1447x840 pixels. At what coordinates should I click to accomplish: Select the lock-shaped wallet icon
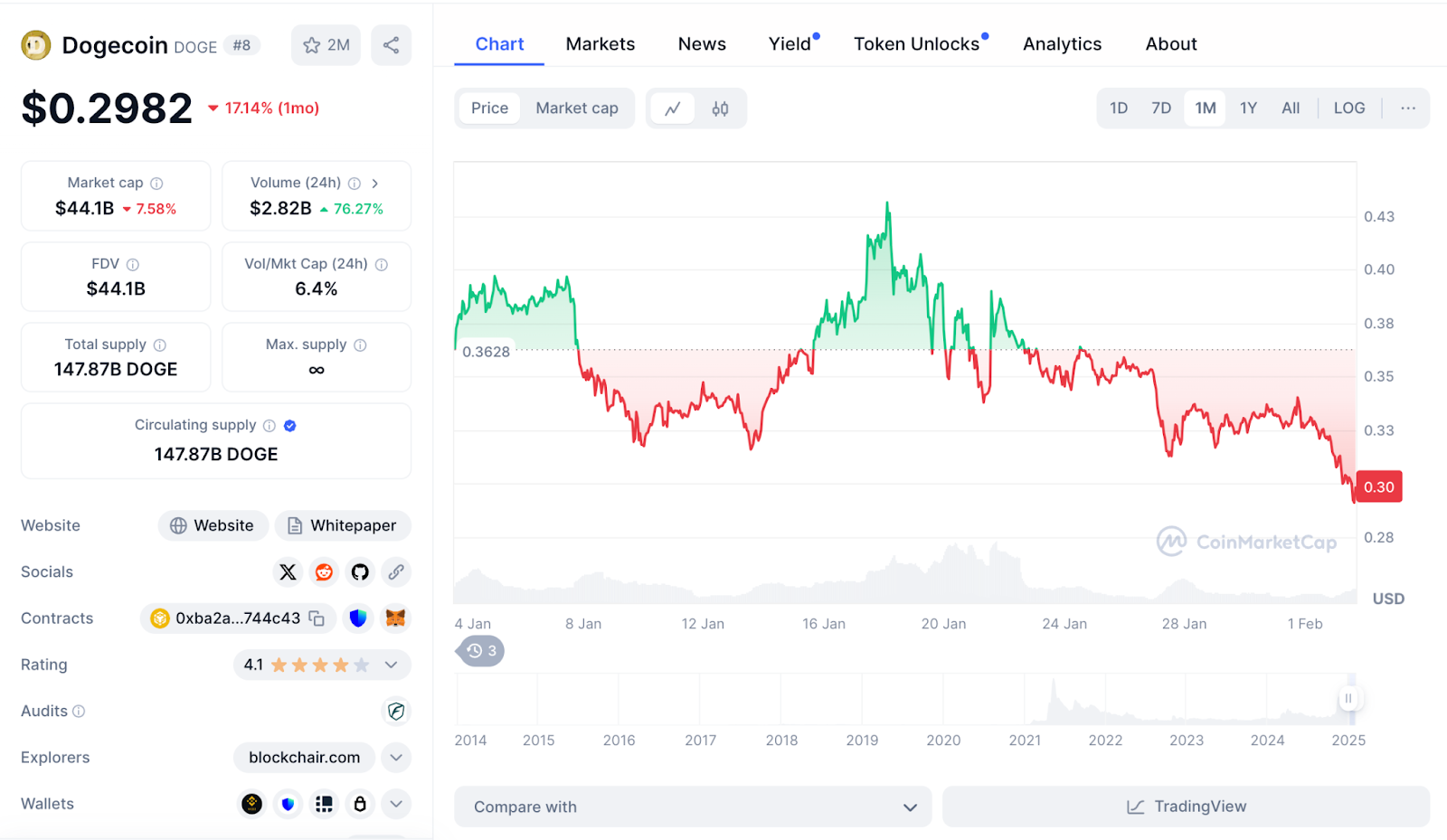point(360,804)
